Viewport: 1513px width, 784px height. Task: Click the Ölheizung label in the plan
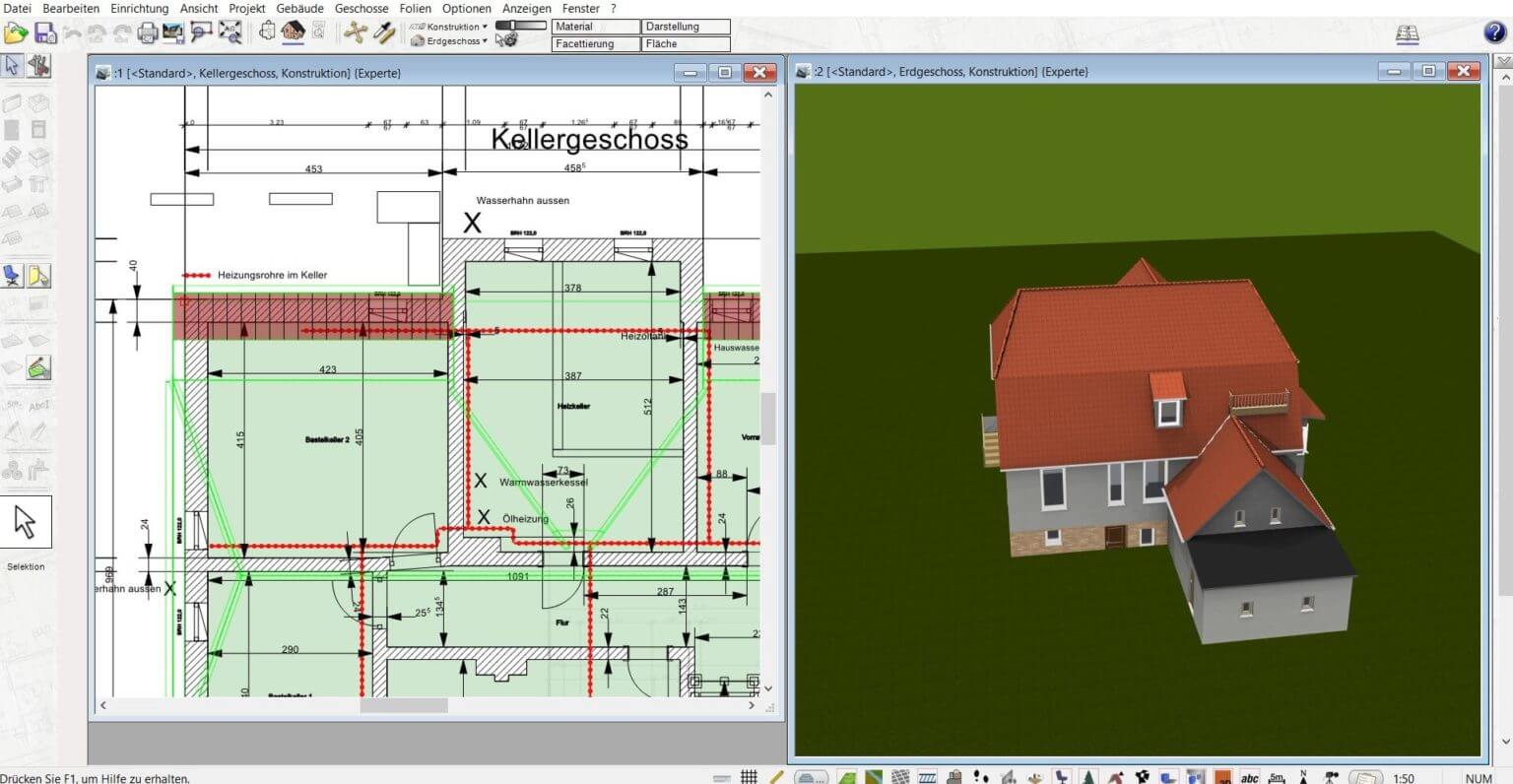525,518
